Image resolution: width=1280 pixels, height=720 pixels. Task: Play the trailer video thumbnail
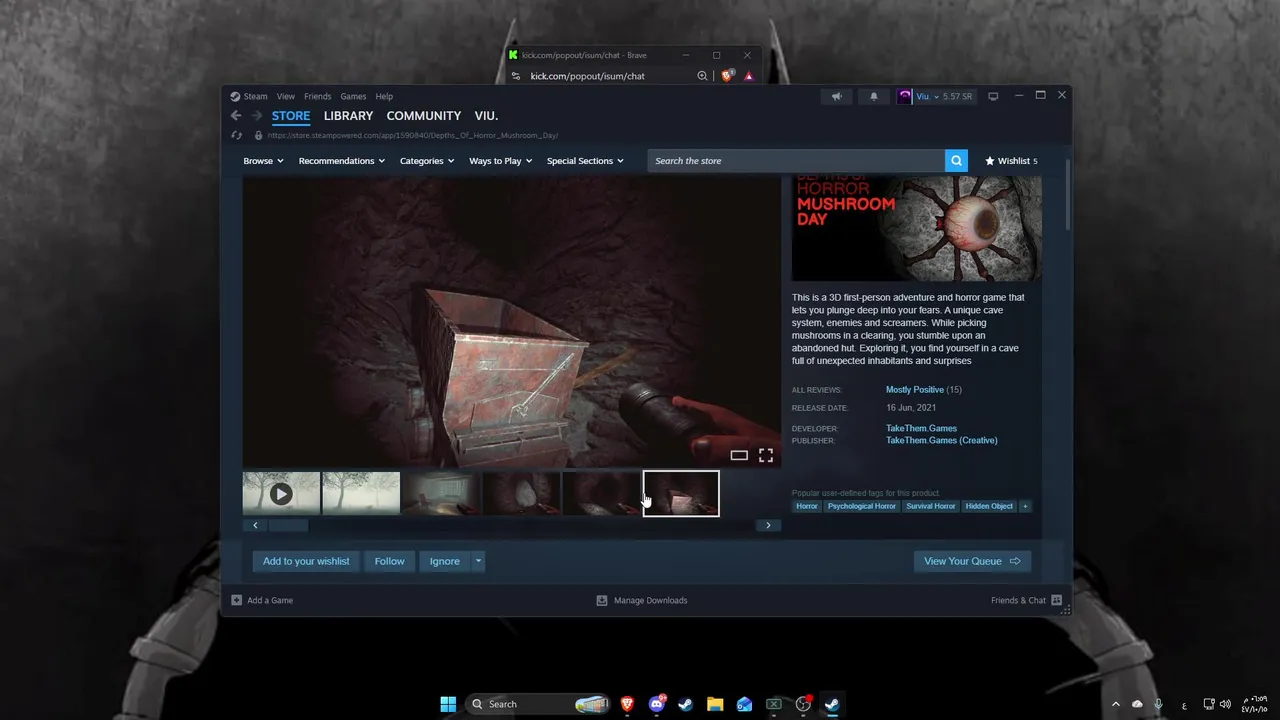tap(281, 494)
